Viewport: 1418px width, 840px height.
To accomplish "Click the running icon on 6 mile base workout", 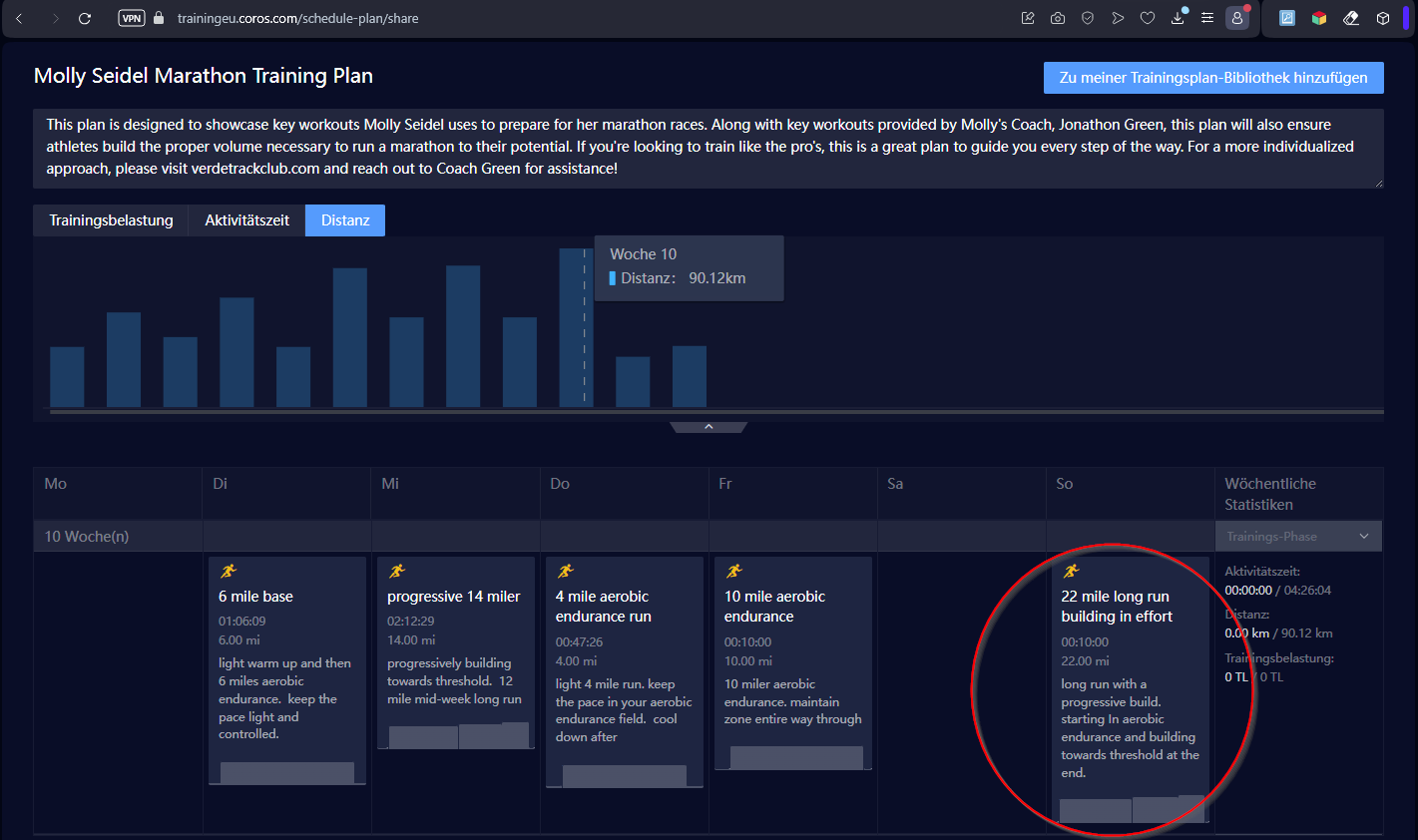I will (x=229, y=572).
